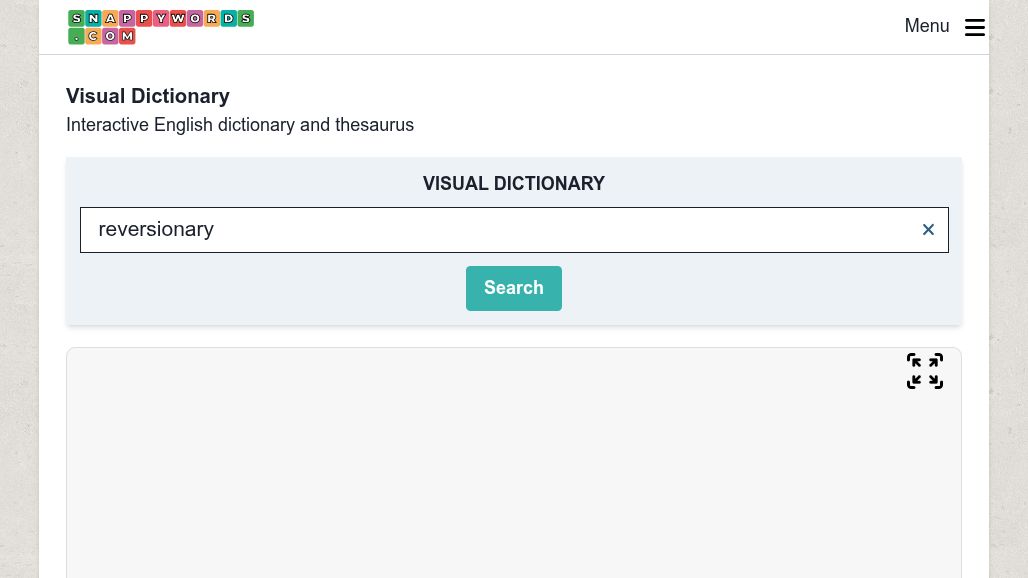Open the Menu item in the header

(x=927, y=26)
